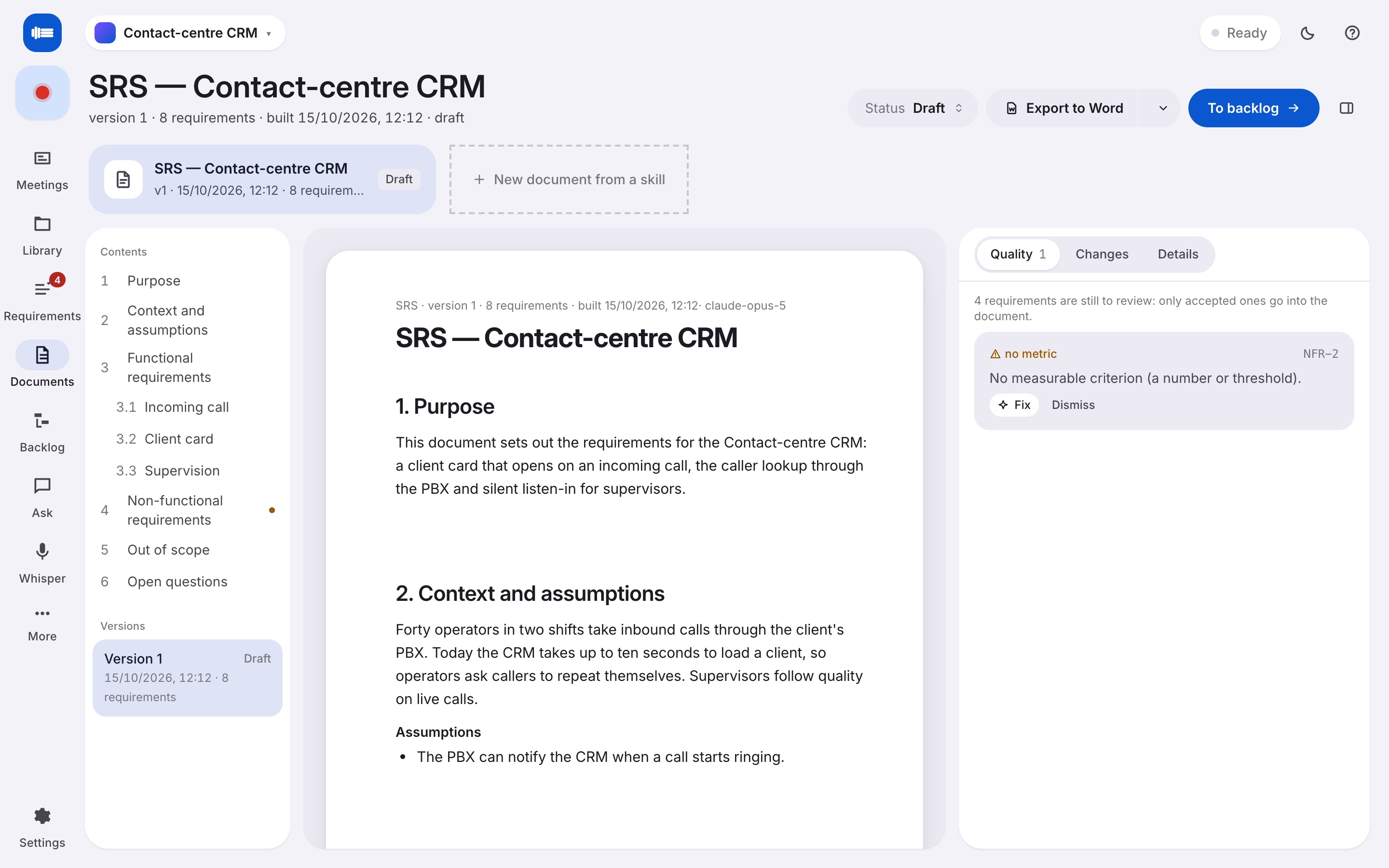
Task: Switch to the Quality tab
Action: [1018, 254]
